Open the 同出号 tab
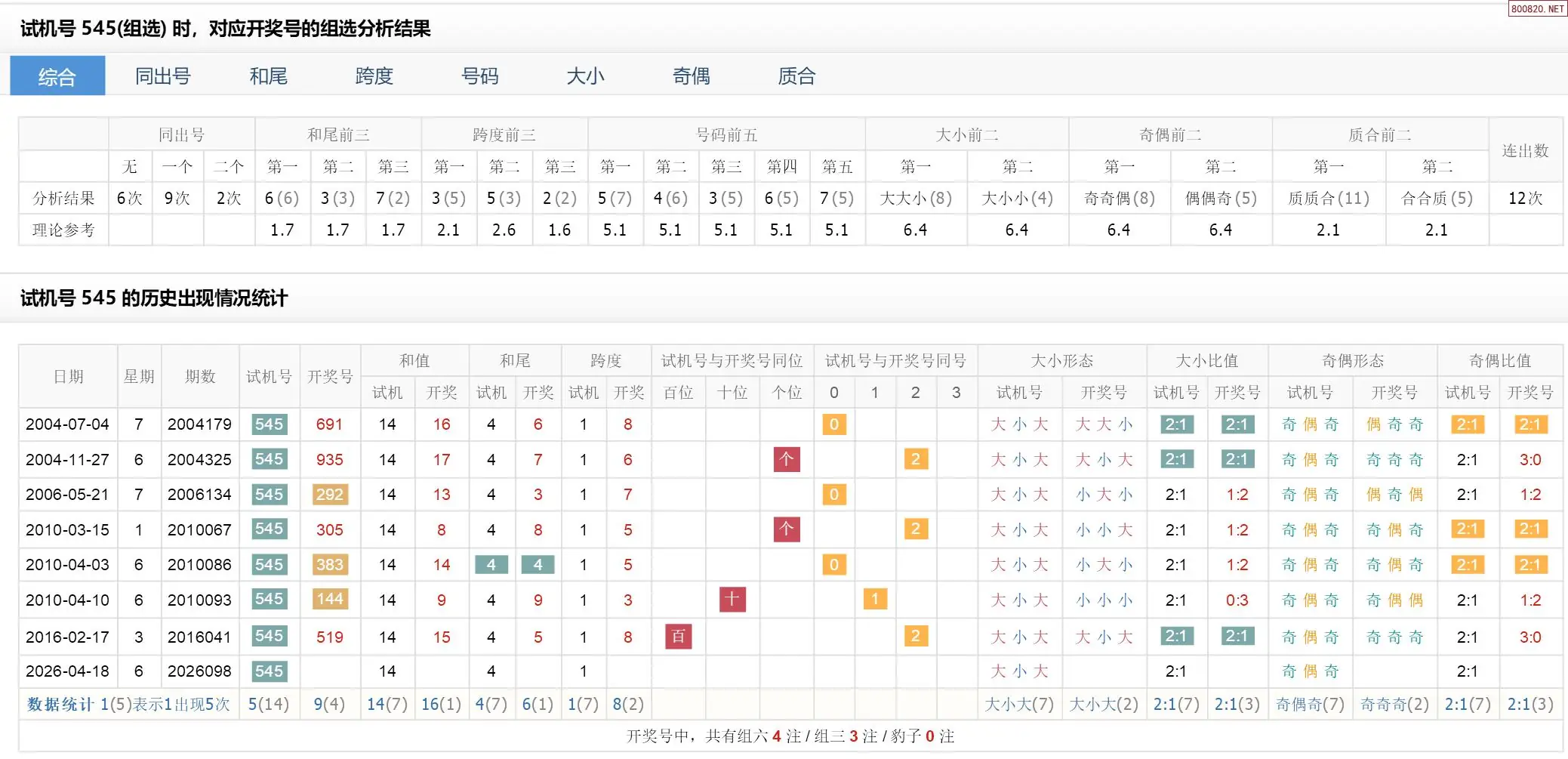The width and height of the screenshot is (1568, 759). [x=162, y=76]
